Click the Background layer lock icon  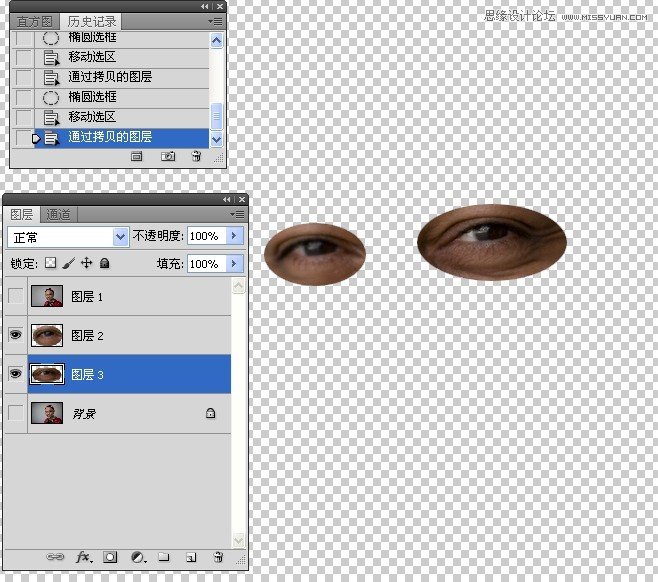pos(211,413)
